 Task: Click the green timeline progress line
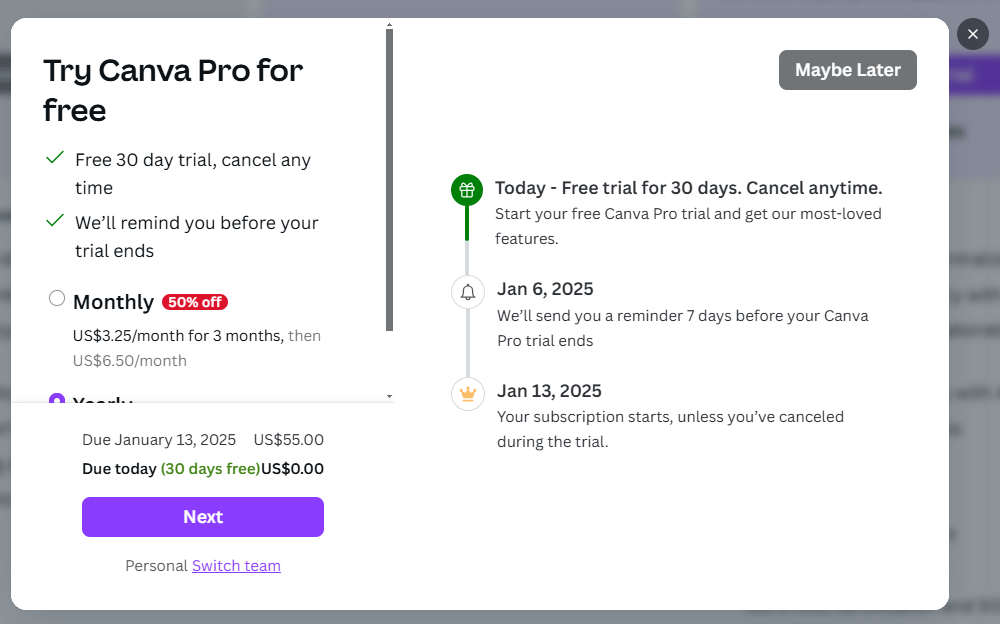[466, 224]
